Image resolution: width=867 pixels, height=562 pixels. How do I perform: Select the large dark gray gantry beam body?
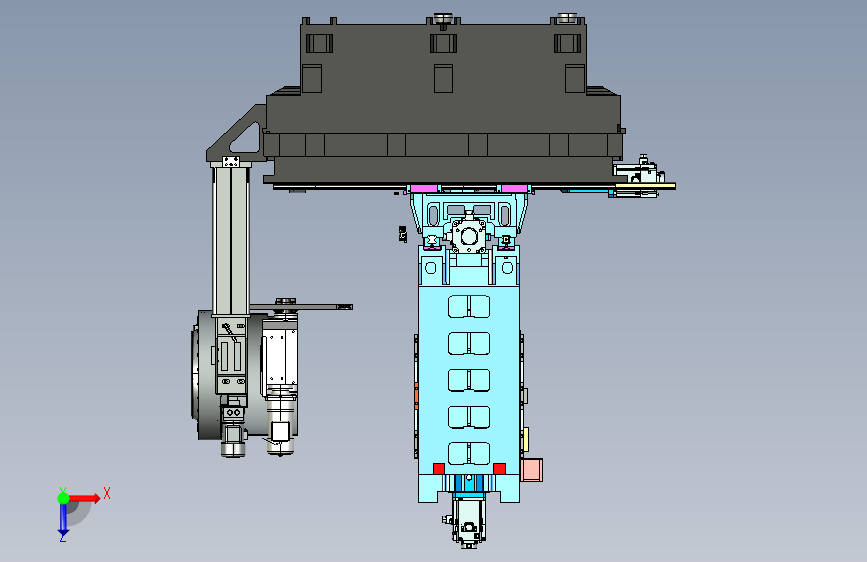[442, 105]
